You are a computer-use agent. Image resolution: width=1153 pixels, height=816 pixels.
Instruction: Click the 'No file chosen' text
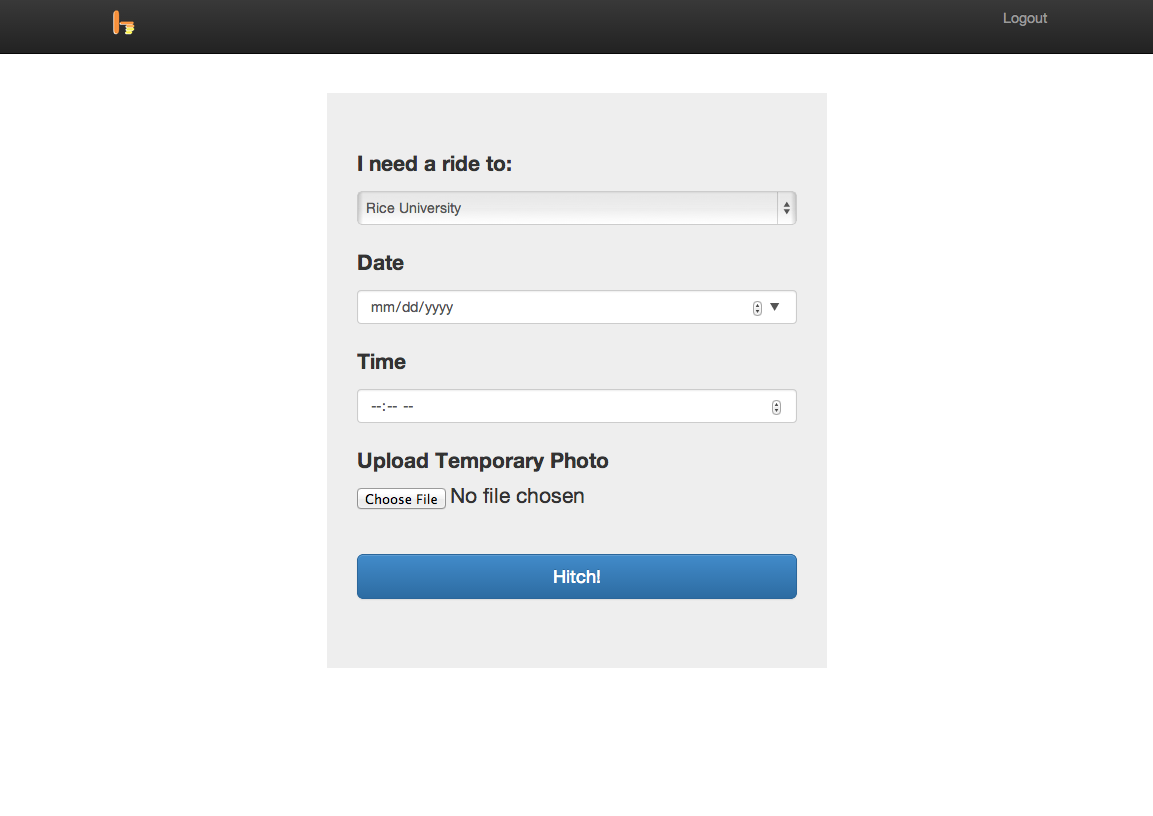click(517, 496)
